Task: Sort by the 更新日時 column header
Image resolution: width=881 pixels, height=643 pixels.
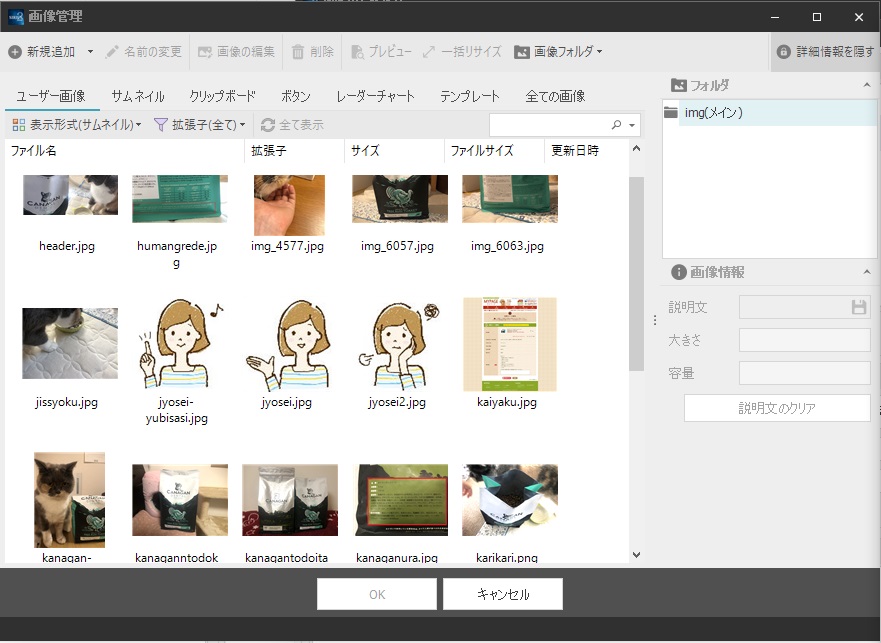Action: [x=586, y=151]
